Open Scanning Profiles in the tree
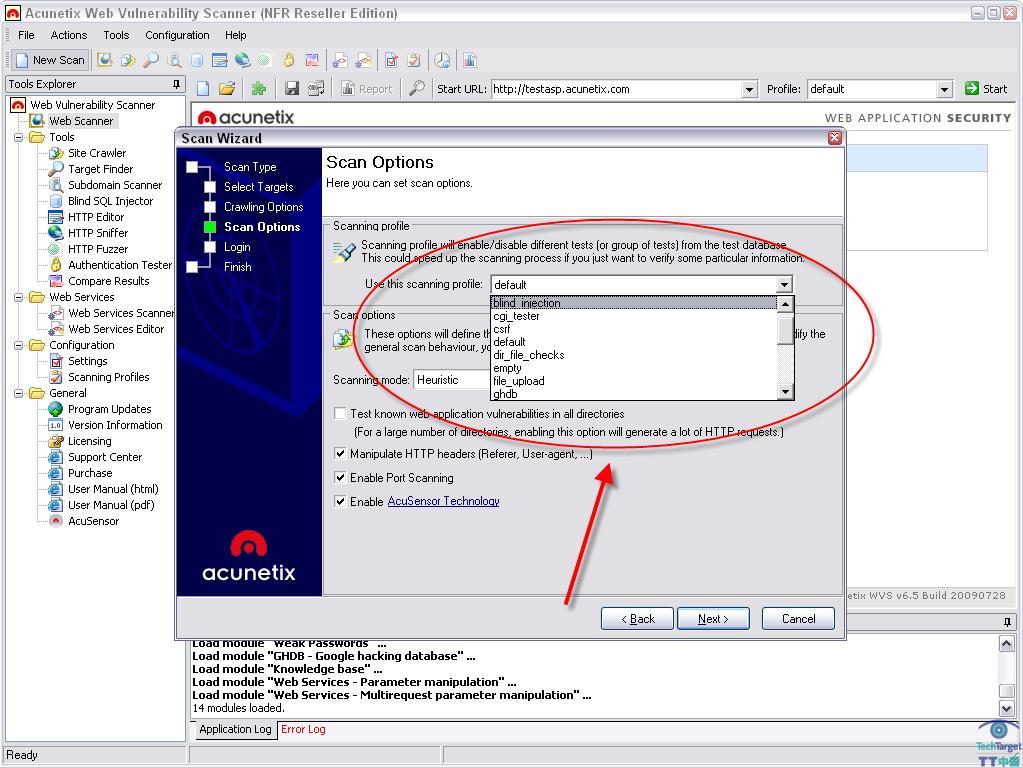Image resolution: width=1023 pixels, height=768 pixels. [108, 376]
